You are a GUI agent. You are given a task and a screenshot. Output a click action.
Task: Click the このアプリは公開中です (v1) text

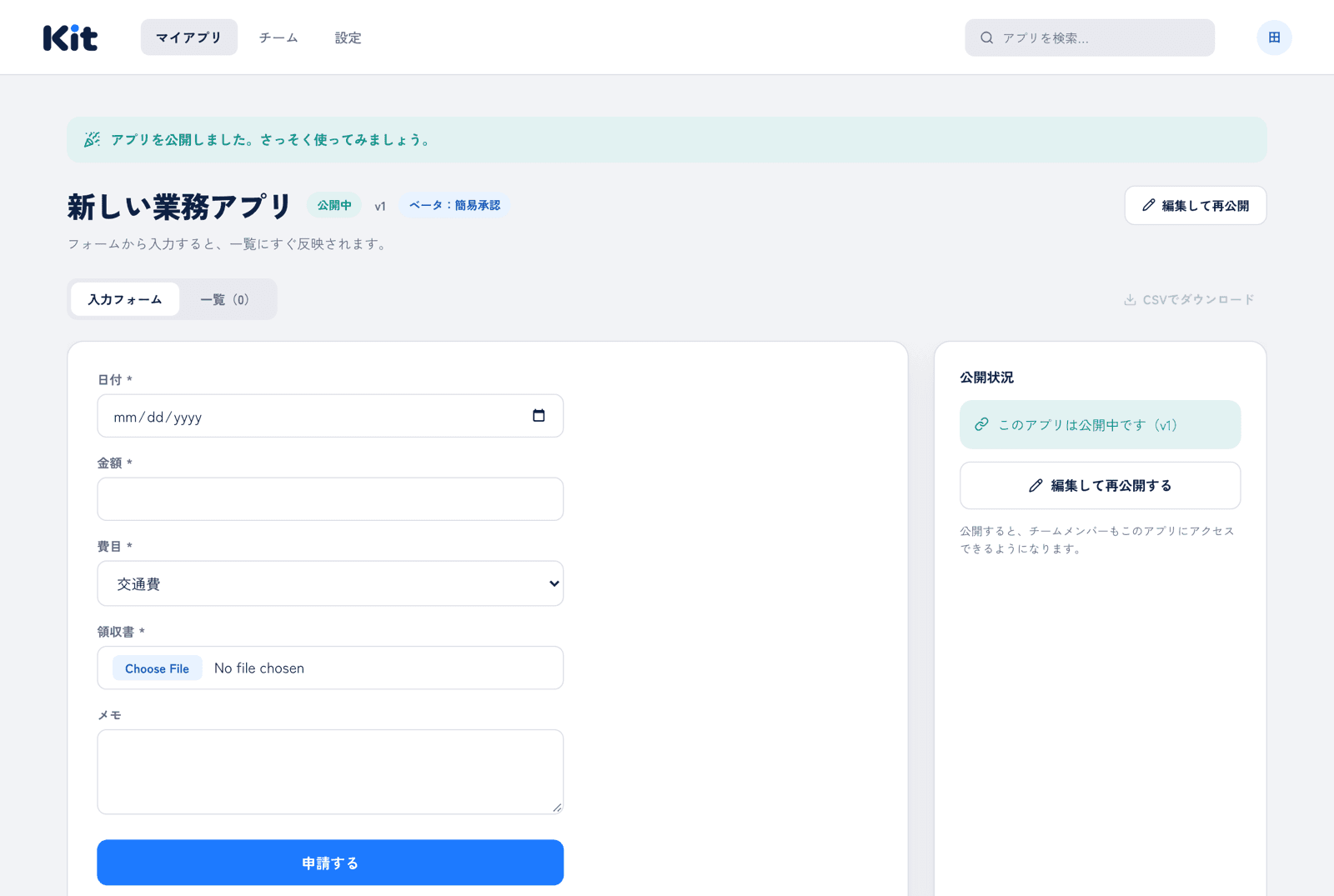pos(1088,425)
